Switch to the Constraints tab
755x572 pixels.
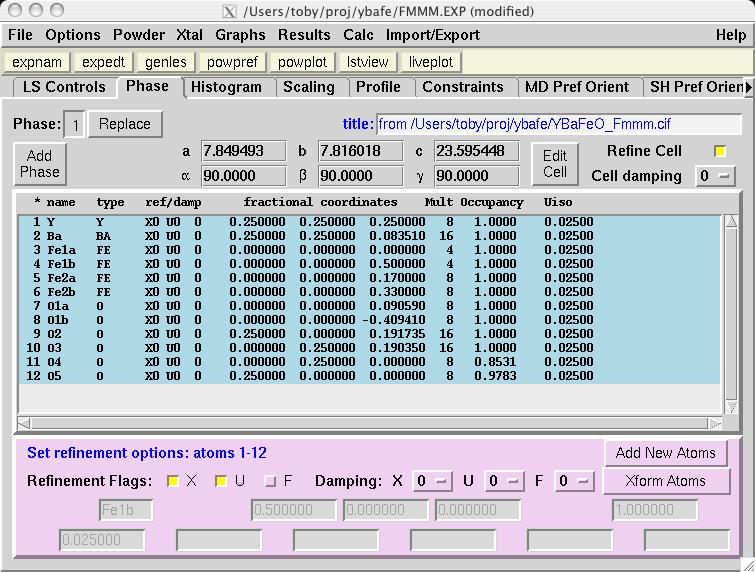463,87
